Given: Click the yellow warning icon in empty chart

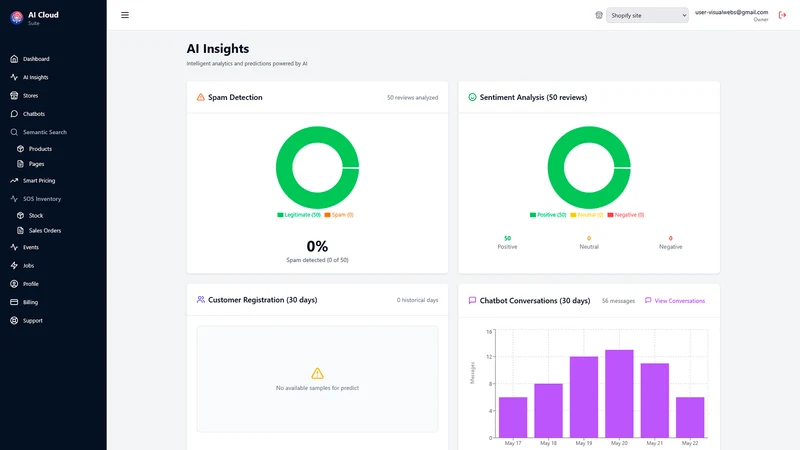Looking at the screenshot, I should (317, 373).
